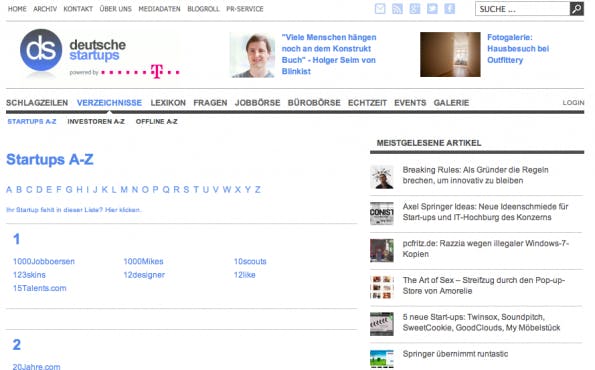Open the Facebook icon
This screenshot has height=370, width=595.
450,9
